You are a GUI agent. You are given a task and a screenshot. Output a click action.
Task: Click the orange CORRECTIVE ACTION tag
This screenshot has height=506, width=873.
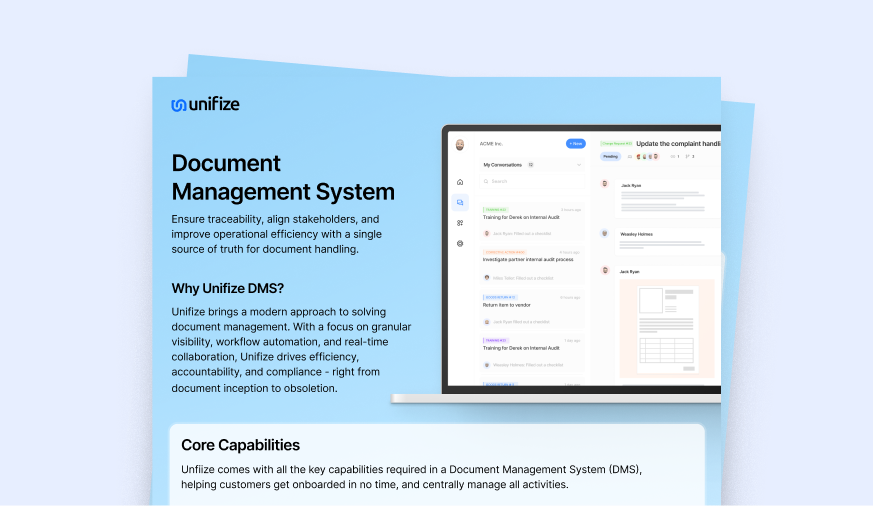(x=504, y=252)
